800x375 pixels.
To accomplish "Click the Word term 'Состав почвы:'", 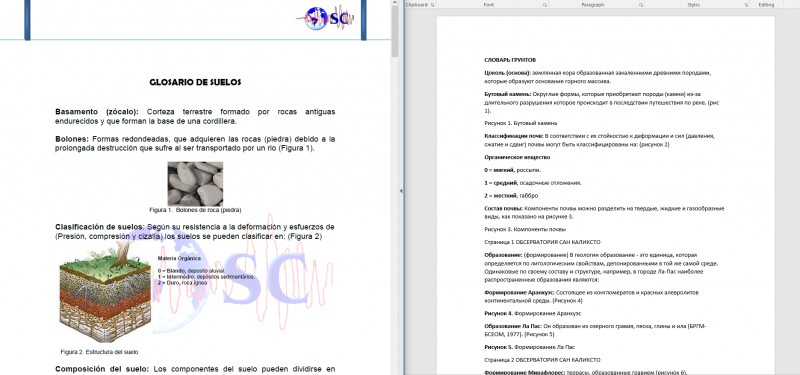I will pyautogui.click(x=503, y=209).
